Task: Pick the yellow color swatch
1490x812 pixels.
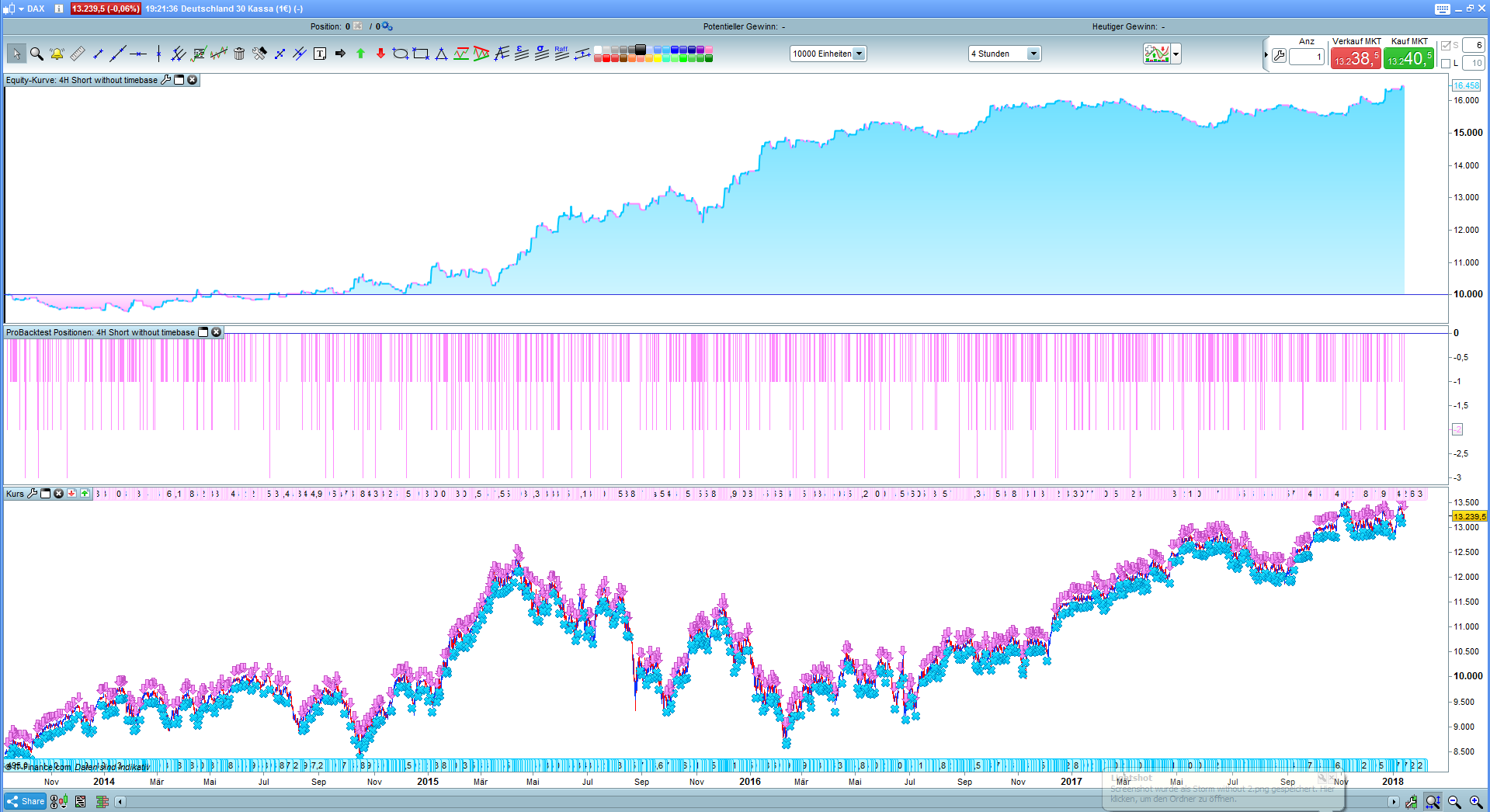Action: tap(658, 58)
